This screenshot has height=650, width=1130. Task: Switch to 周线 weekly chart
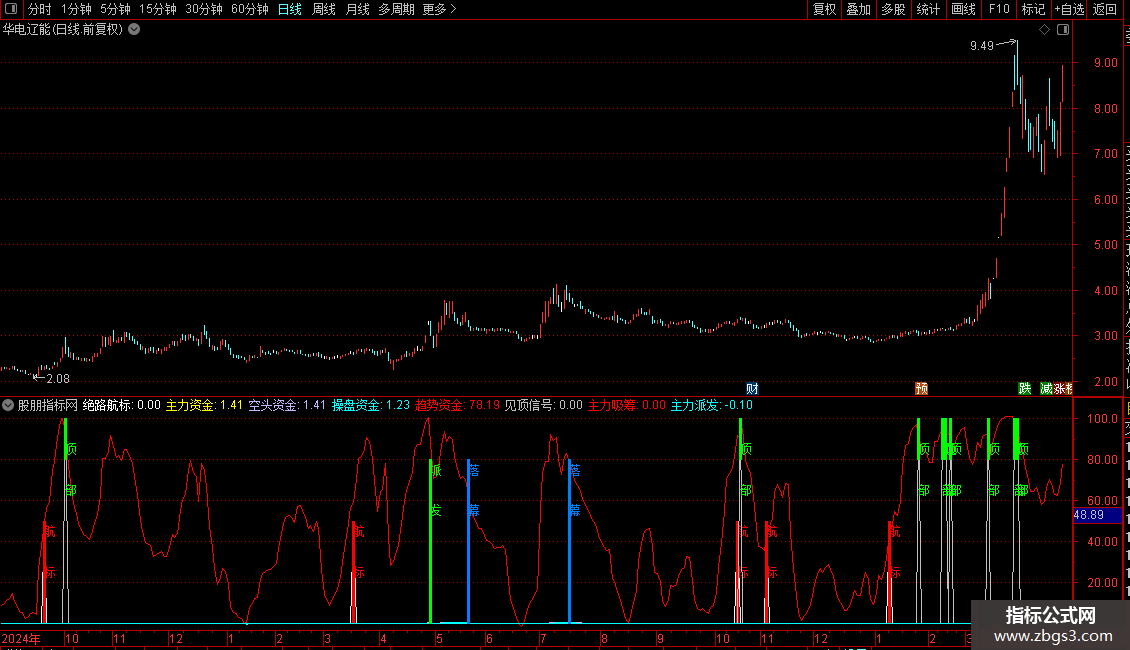324,9
